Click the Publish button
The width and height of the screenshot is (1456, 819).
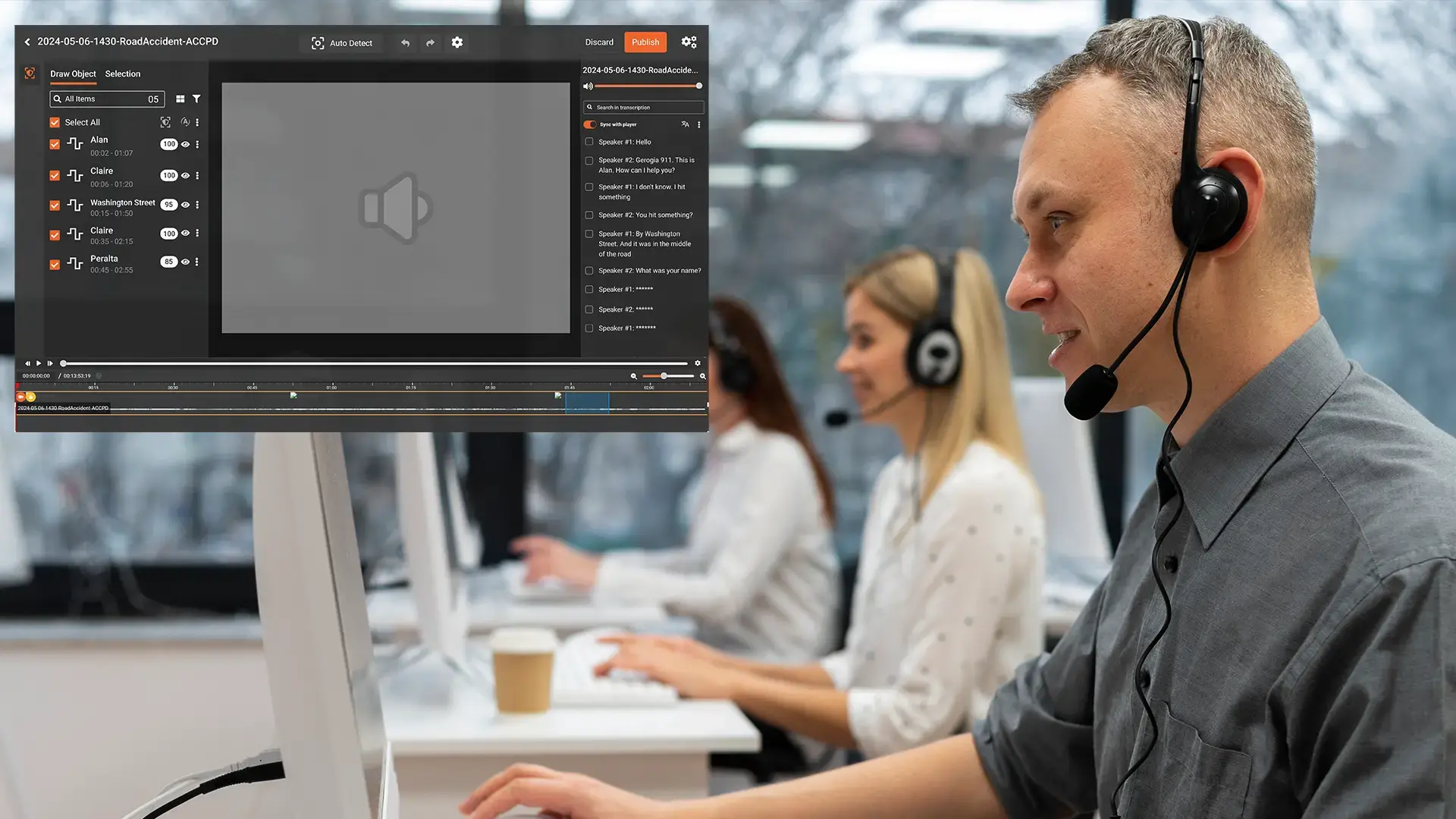tap(645, 42)
